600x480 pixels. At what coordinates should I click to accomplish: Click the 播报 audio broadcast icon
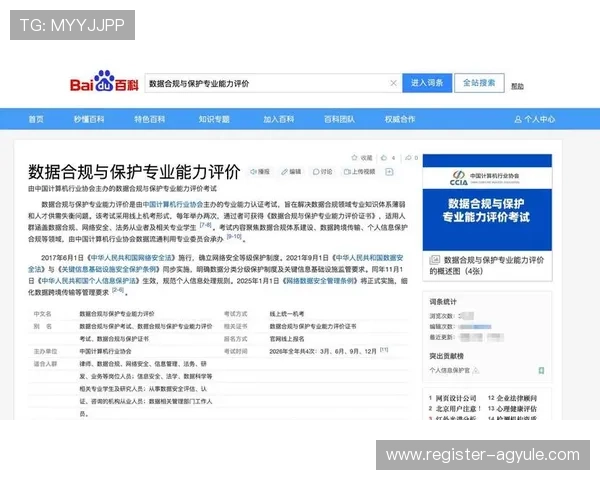(x=253, y=172)
